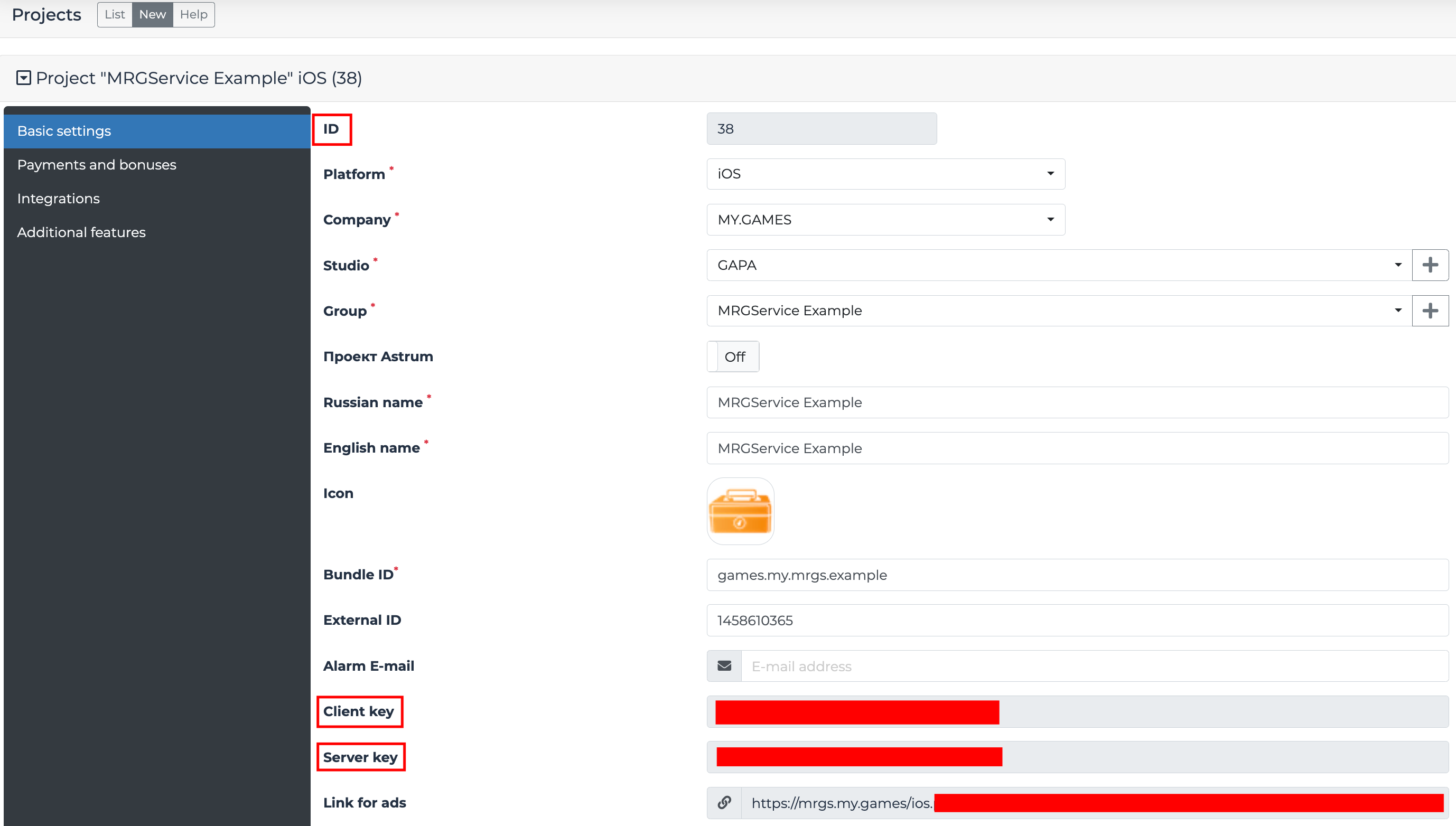
Task: Go to Additional features section
Action: tap(81, 232)
